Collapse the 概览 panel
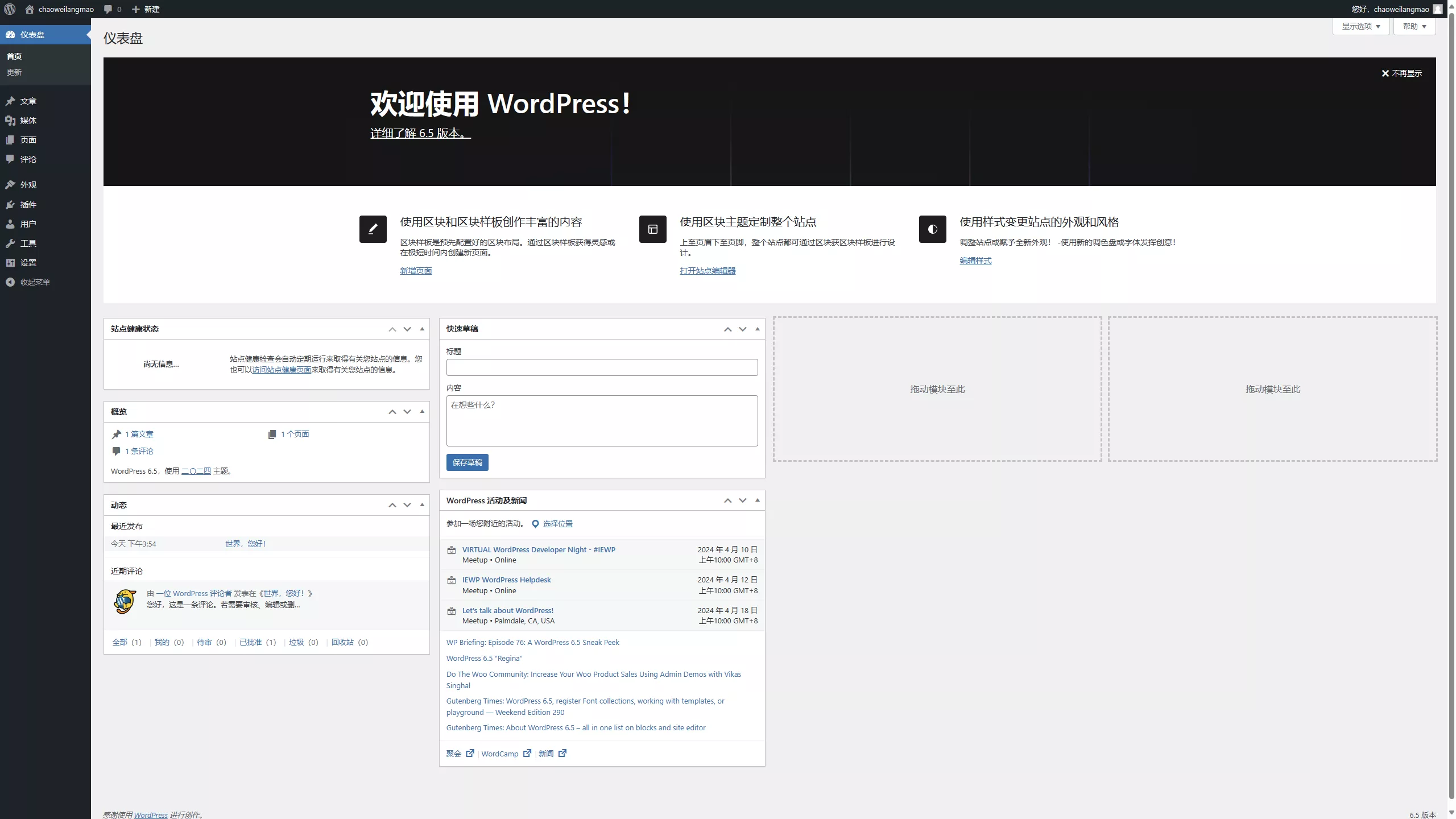Screen dimensions: 1456x819 pyautogui.click(x=421, y=411)
